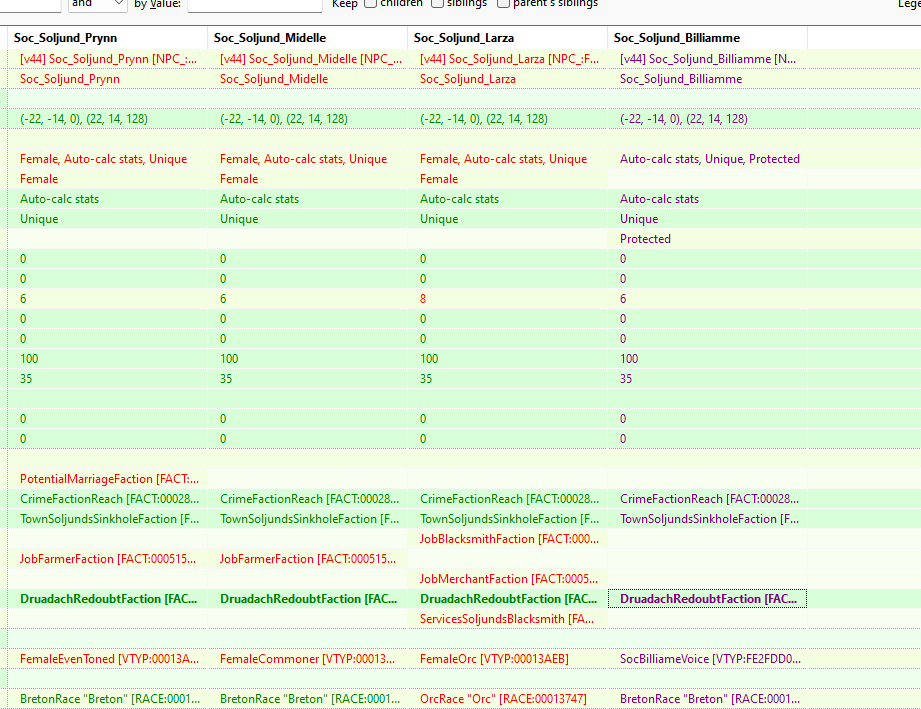This screenshot has width=921, height=709.
Task: Select the "[v44] Soc_Soljund_Midelle" record cell
Action: (x=307, y=59)
